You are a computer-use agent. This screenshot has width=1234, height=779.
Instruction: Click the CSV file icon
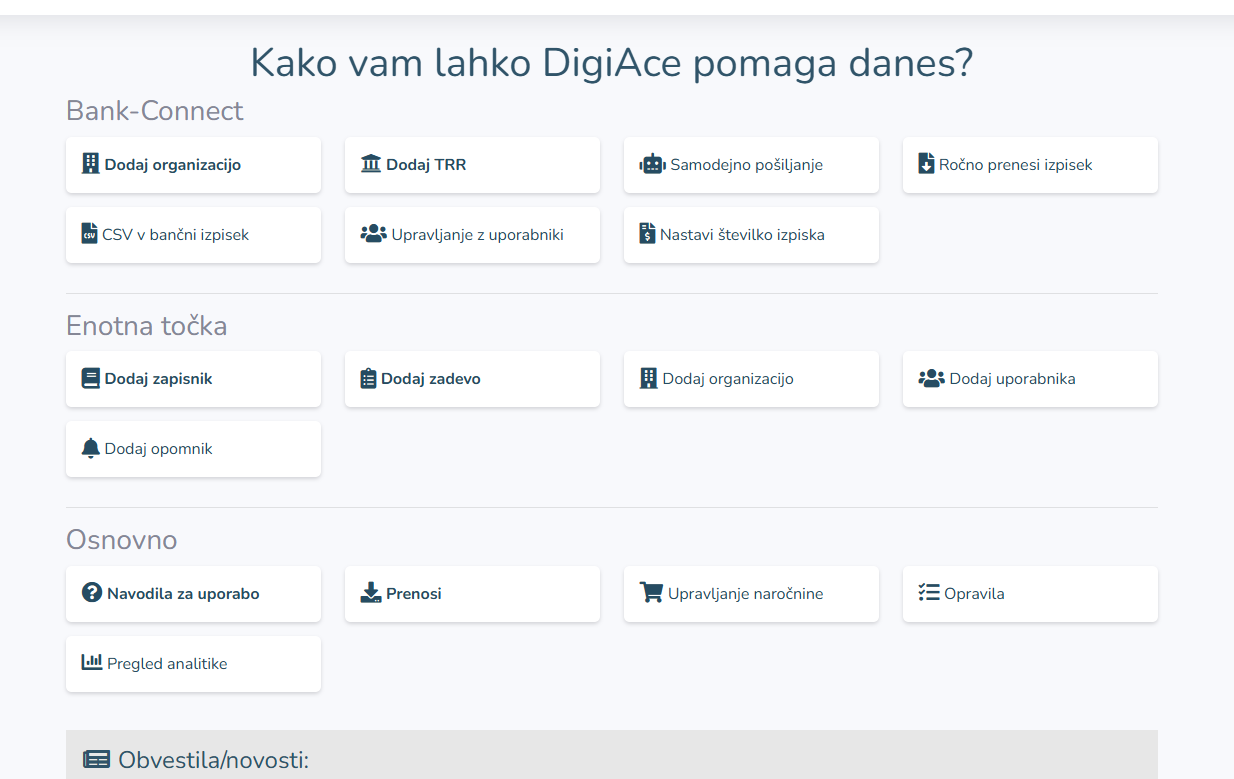89,235
